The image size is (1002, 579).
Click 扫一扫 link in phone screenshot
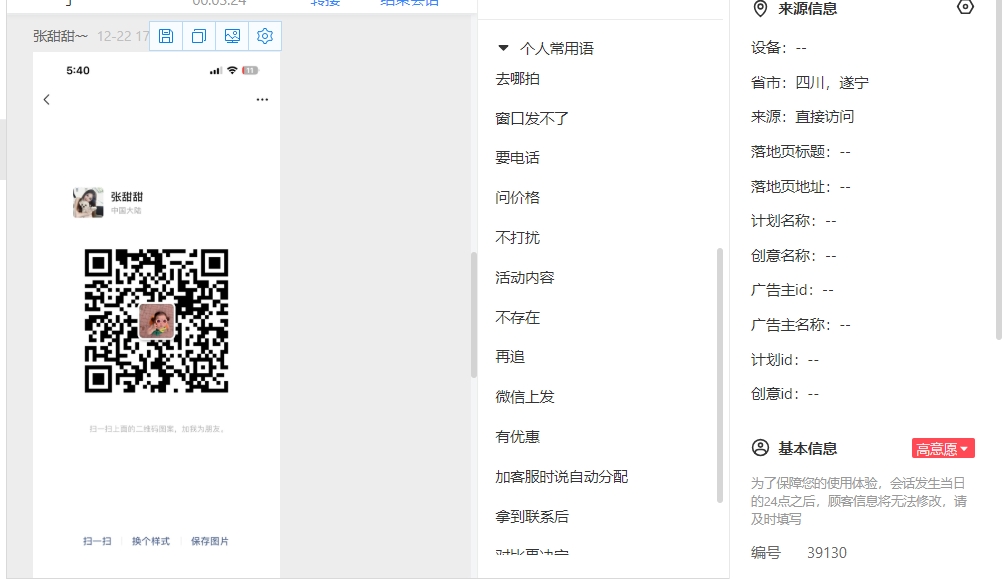(97, 541)
